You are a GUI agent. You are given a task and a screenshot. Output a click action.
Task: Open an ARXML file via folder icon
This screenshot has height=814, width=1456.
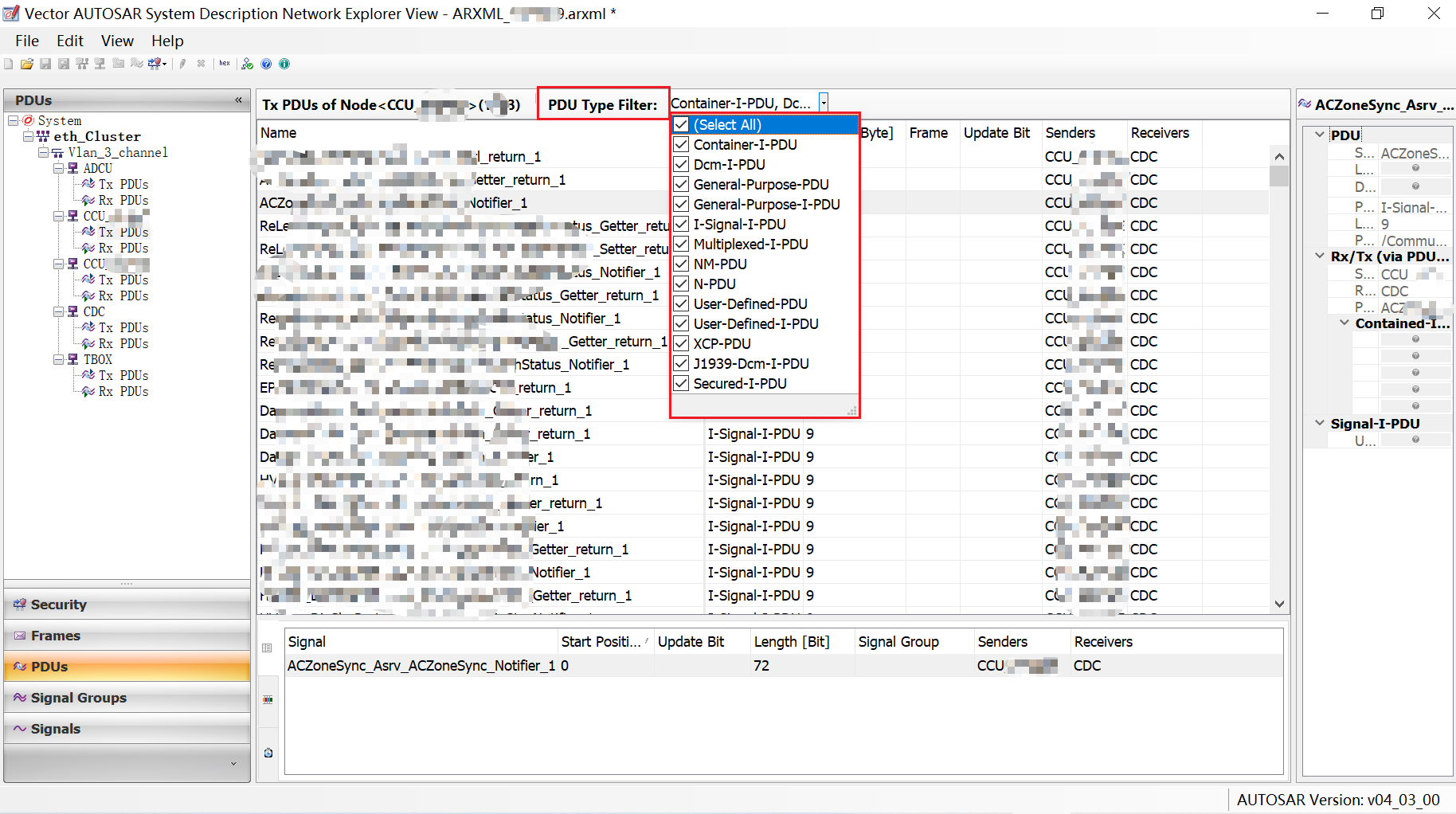pyautogui.click(x=27, y=64)
